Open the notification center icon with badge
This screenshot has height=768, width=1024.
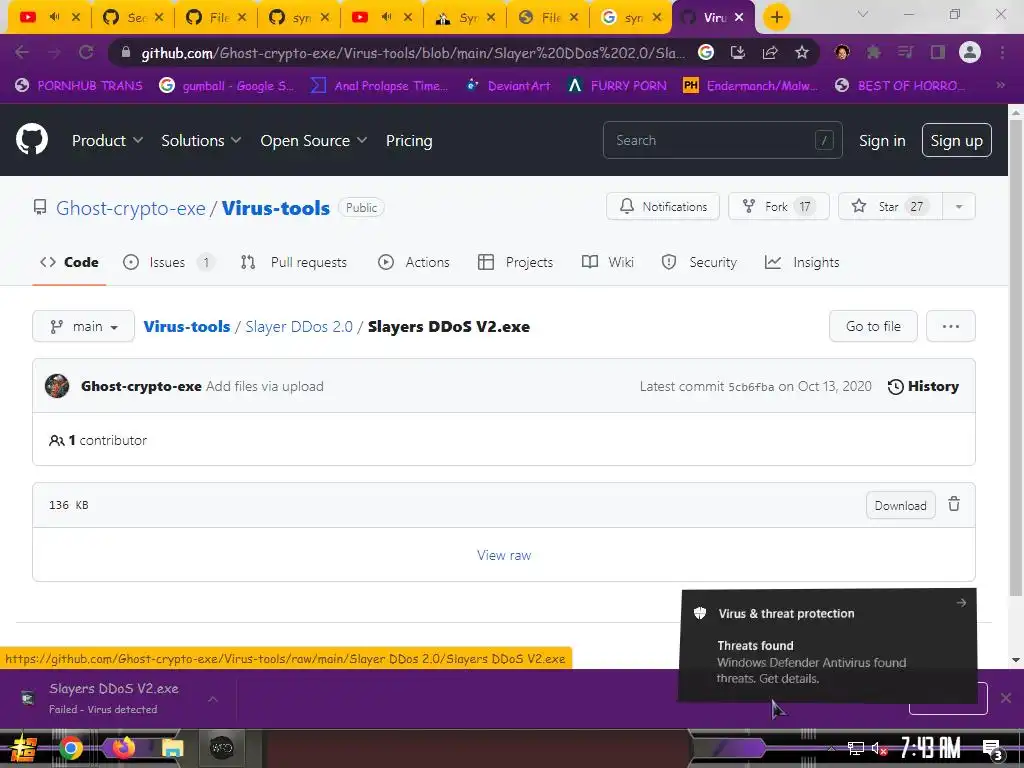click(993, 749)
